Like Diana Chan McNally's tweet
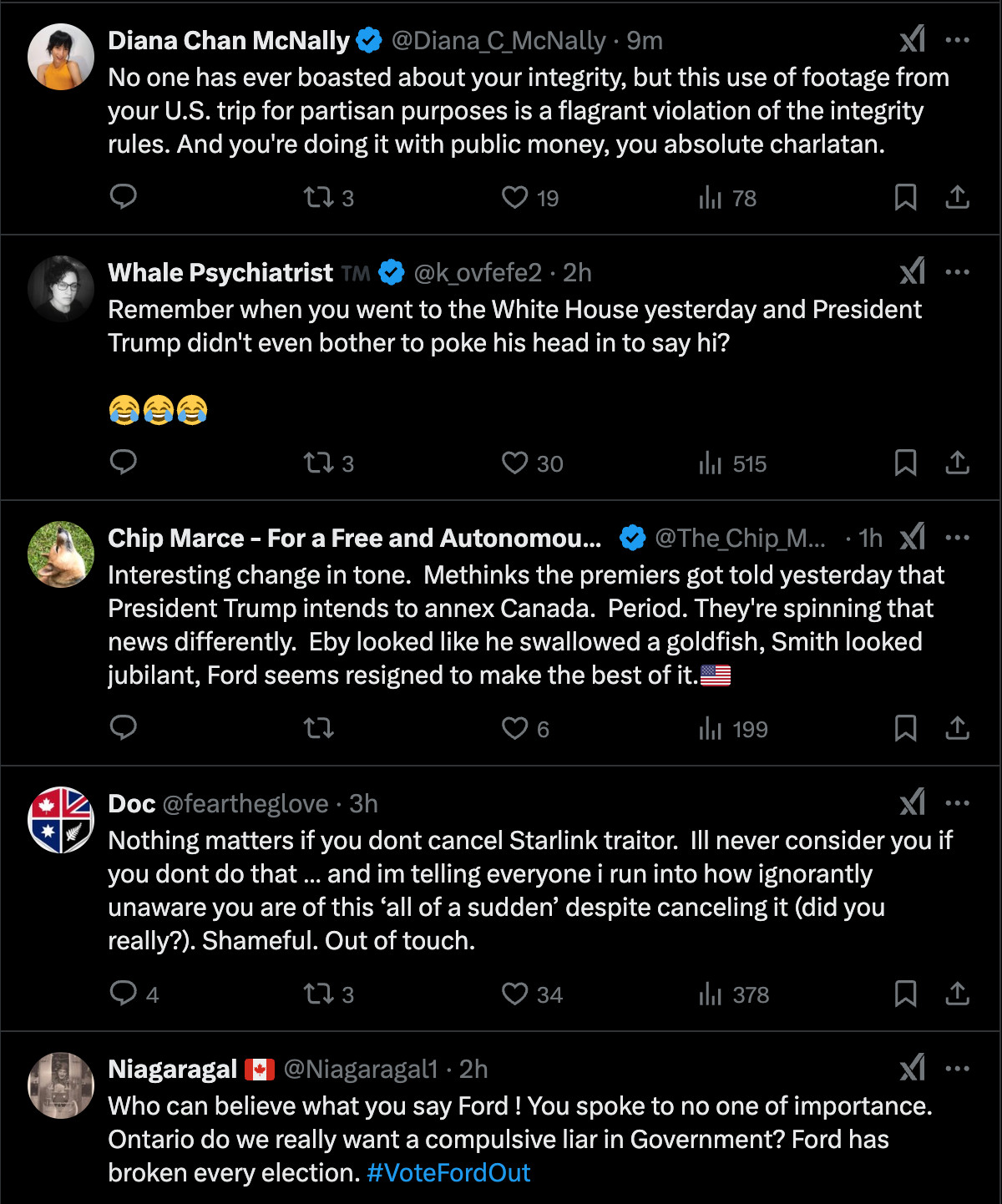The height and width of the screenshot is (1204, 1002). pos(515,197)
